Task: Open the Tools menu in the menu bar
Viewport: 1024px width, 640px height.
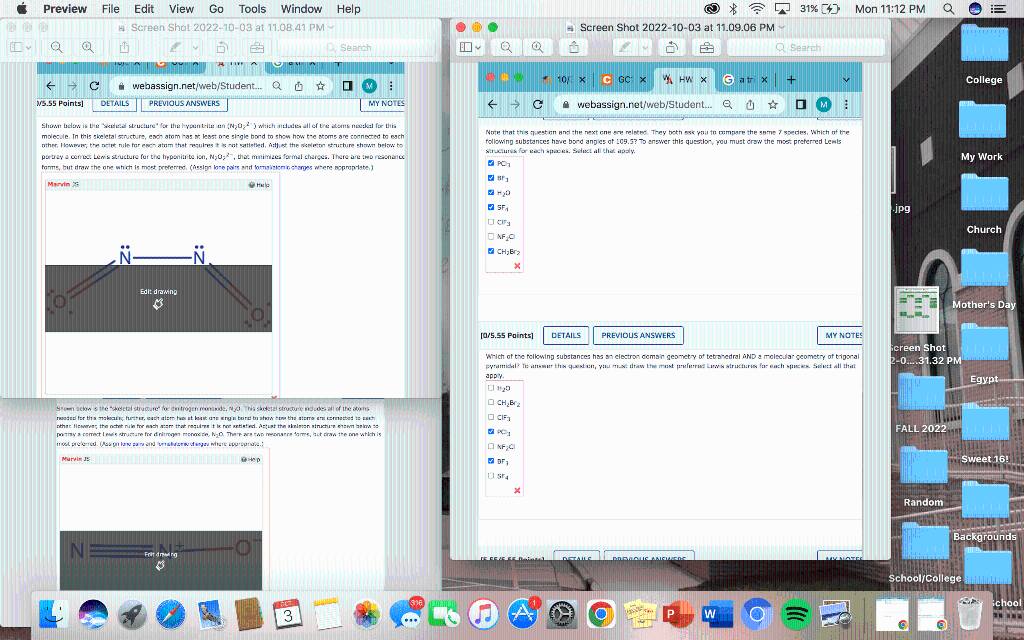Action: (252, 9)
